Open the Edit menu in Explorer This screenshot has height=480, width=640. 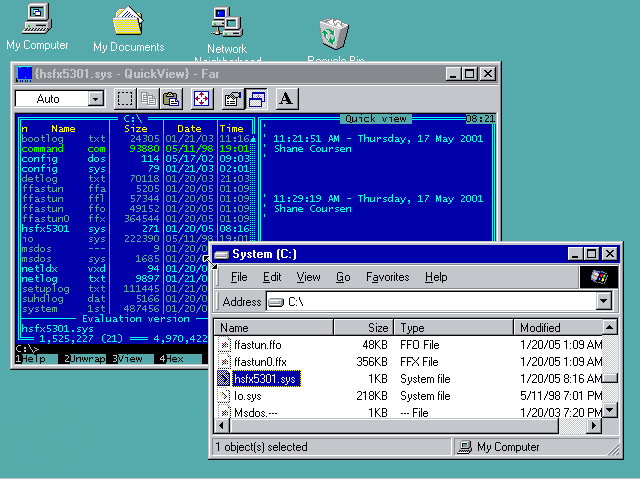pos(272,277)
